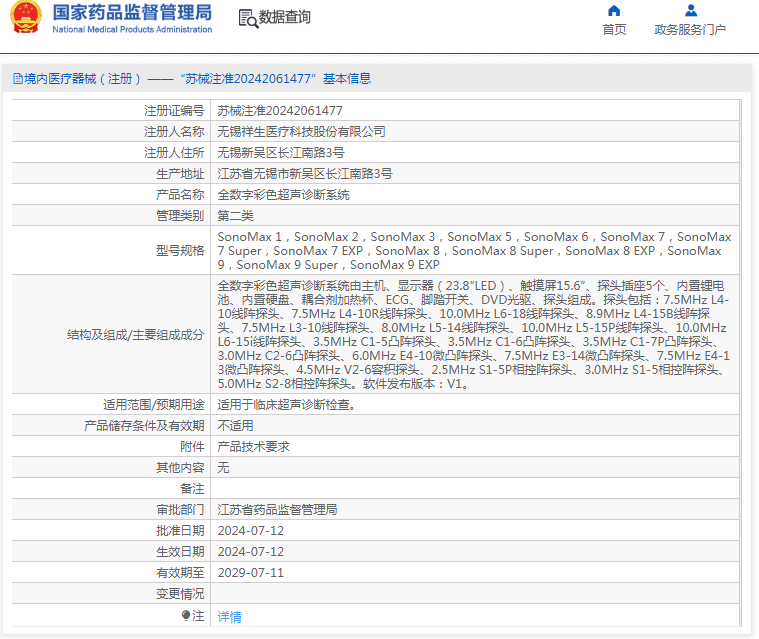This screenshot has height=639, width=759.
Task: Open the 详情 details link
Action: click(x=229, y=617)
